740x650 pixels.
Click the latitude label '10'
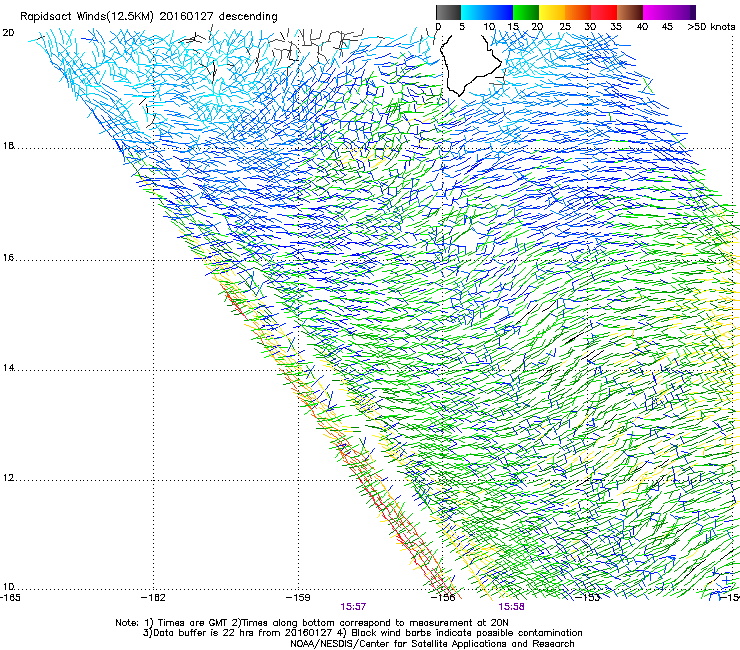coord(8,587)
